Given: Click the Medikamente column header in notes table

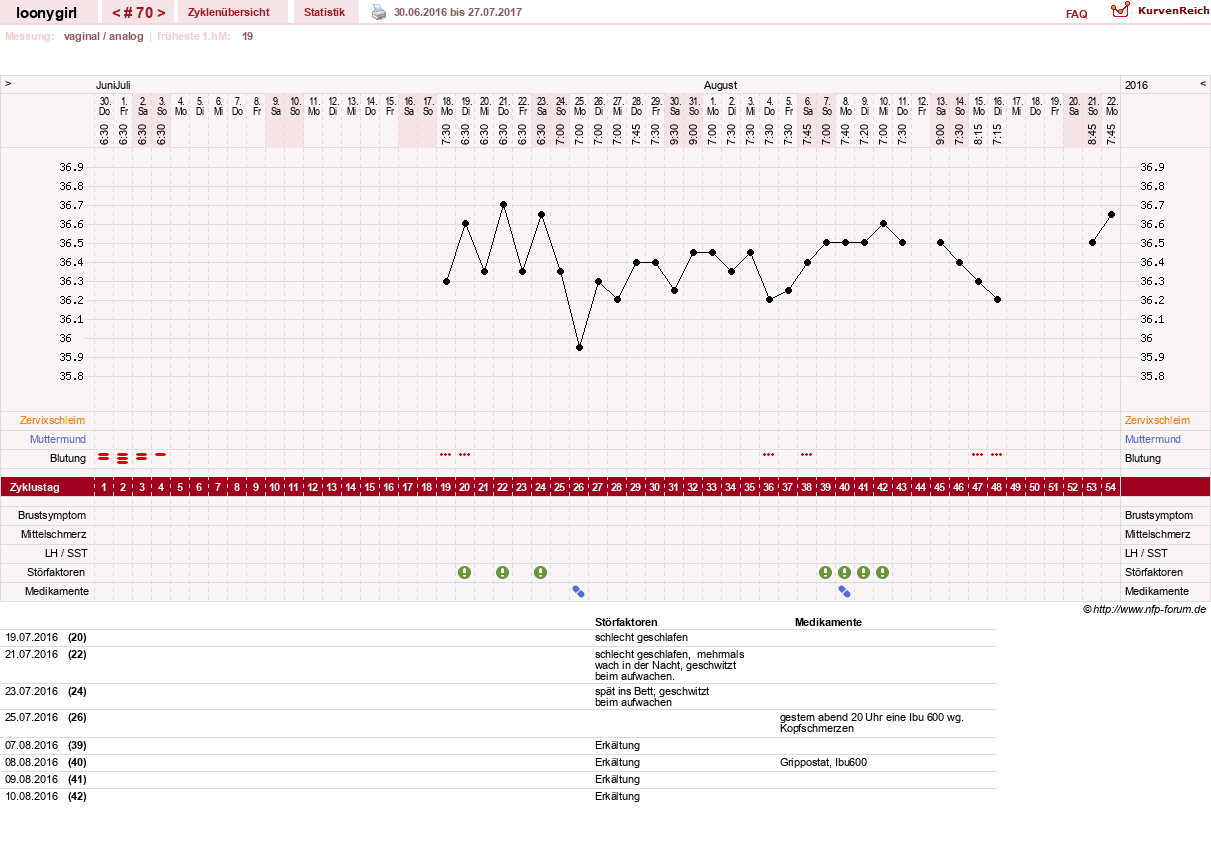Looking at the screenshot, I should click(x=828, y=622).
